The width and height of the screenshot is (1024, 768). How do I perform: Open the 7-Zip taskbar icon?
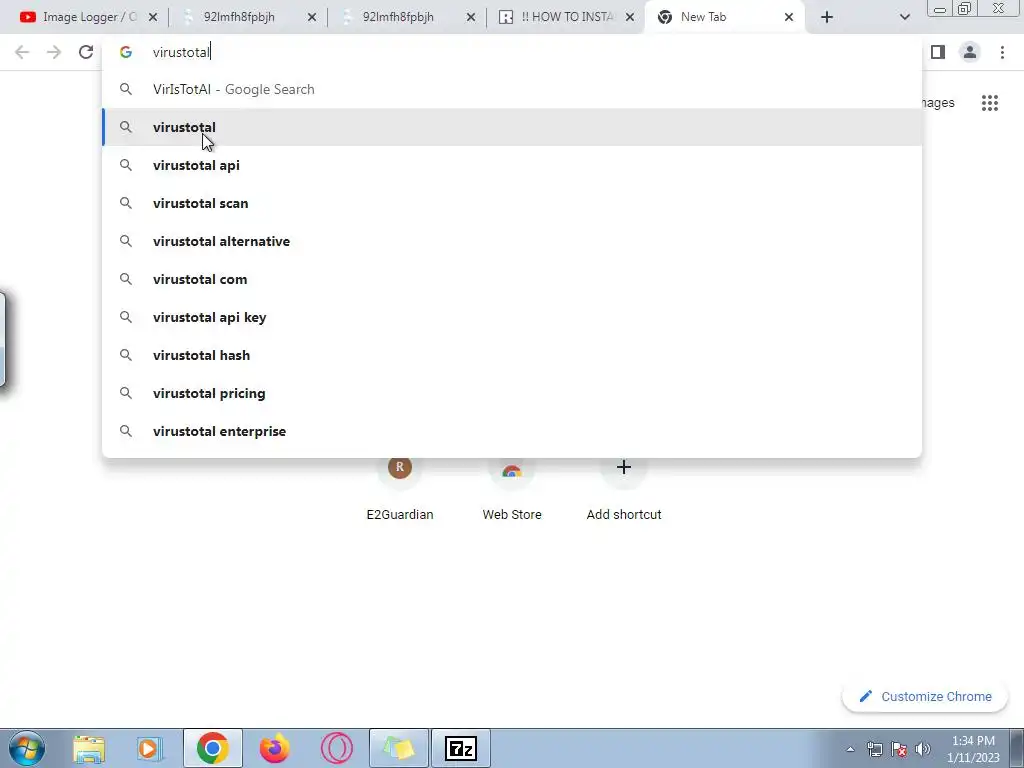tap(461, 748)
